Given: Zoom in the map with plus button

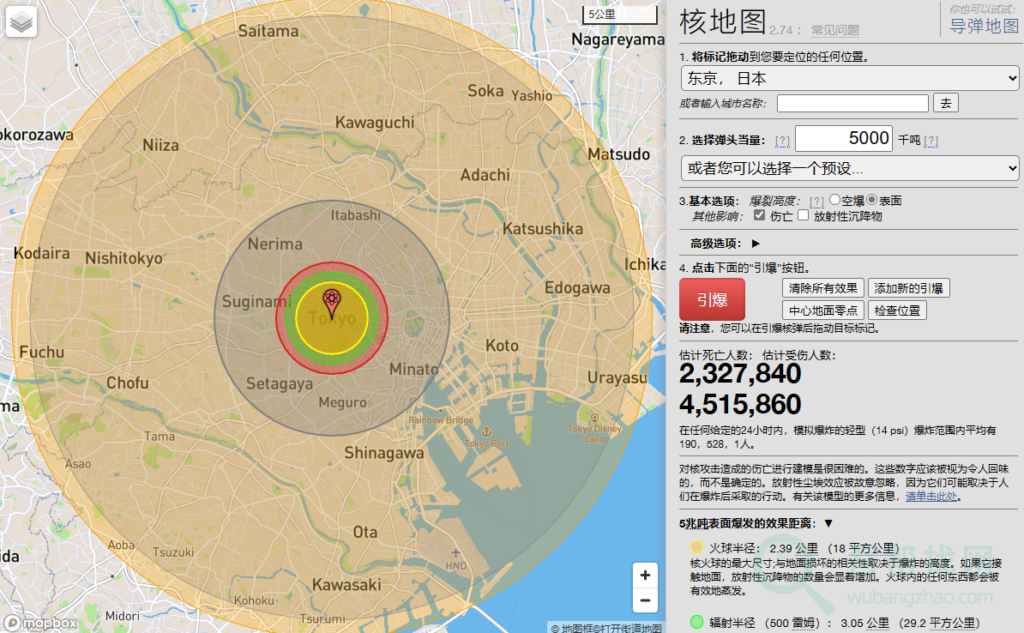Looking at the screenshot, I should coord(646,575).
